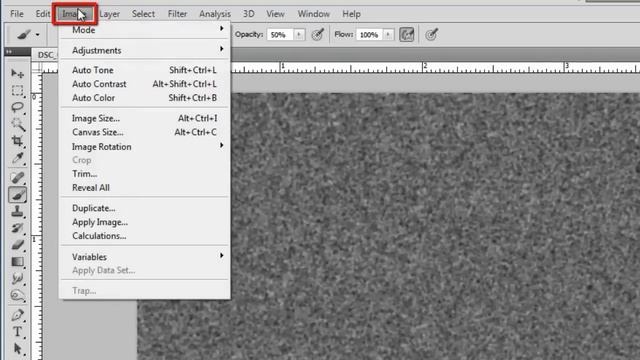Screen dimensions: 640x360
Task: Choose Image Size...
Action: (145, 118)
